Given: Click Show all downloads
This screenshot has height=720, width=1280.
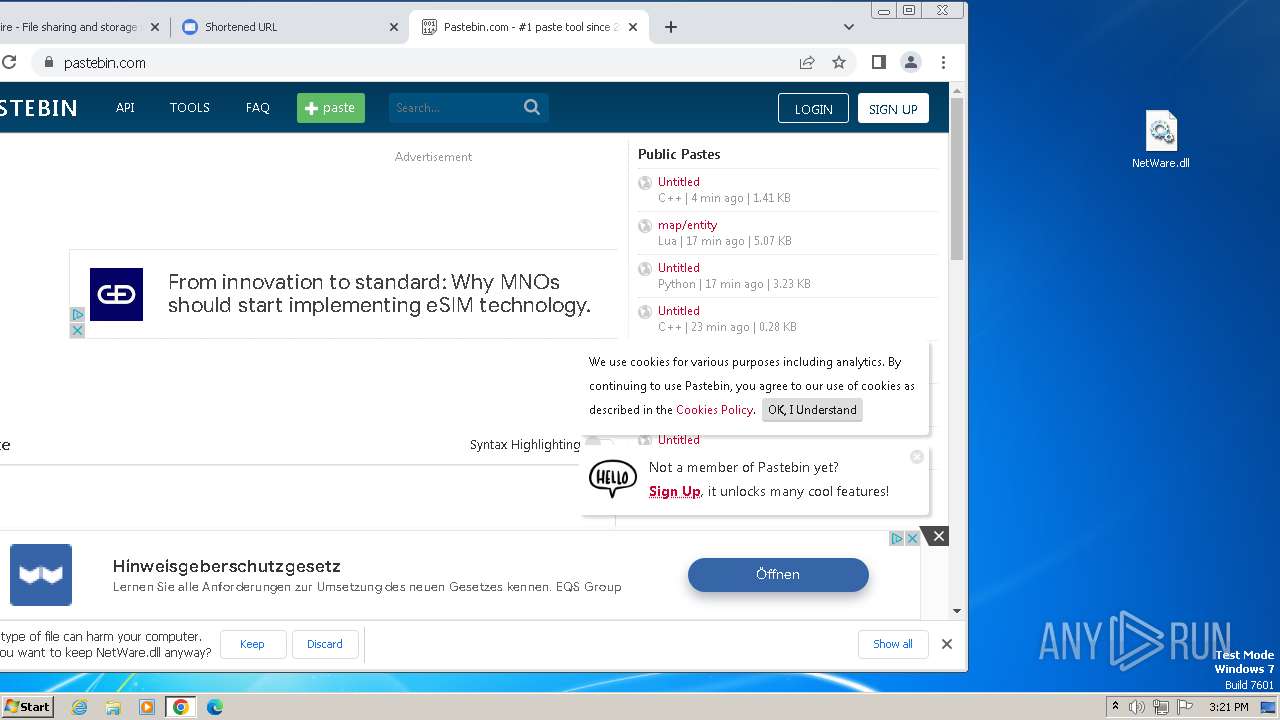Looking at the screenshot, I should coord(892,644).
